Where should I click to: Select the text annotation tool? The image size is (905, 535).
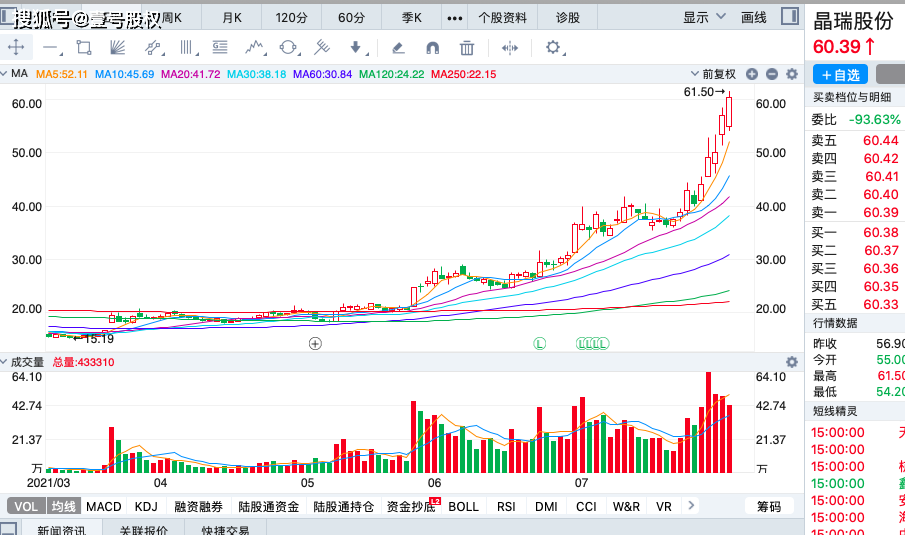pyautogui.click(x=220, y=47)
